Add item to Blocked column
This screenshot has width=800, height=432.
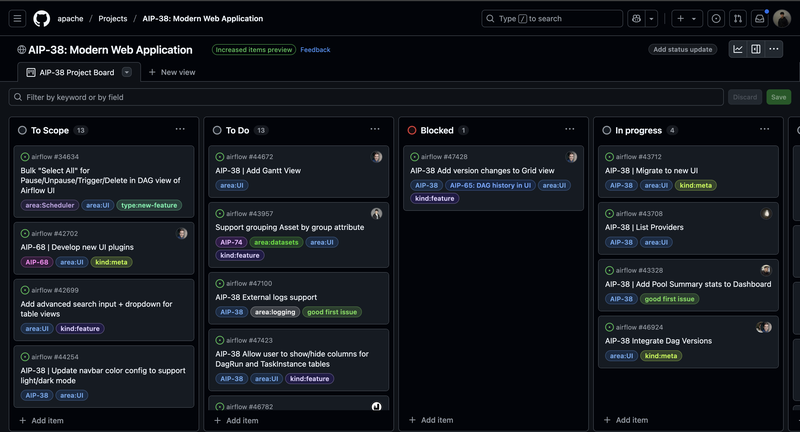pyautogui.click(x=432, y=420)
